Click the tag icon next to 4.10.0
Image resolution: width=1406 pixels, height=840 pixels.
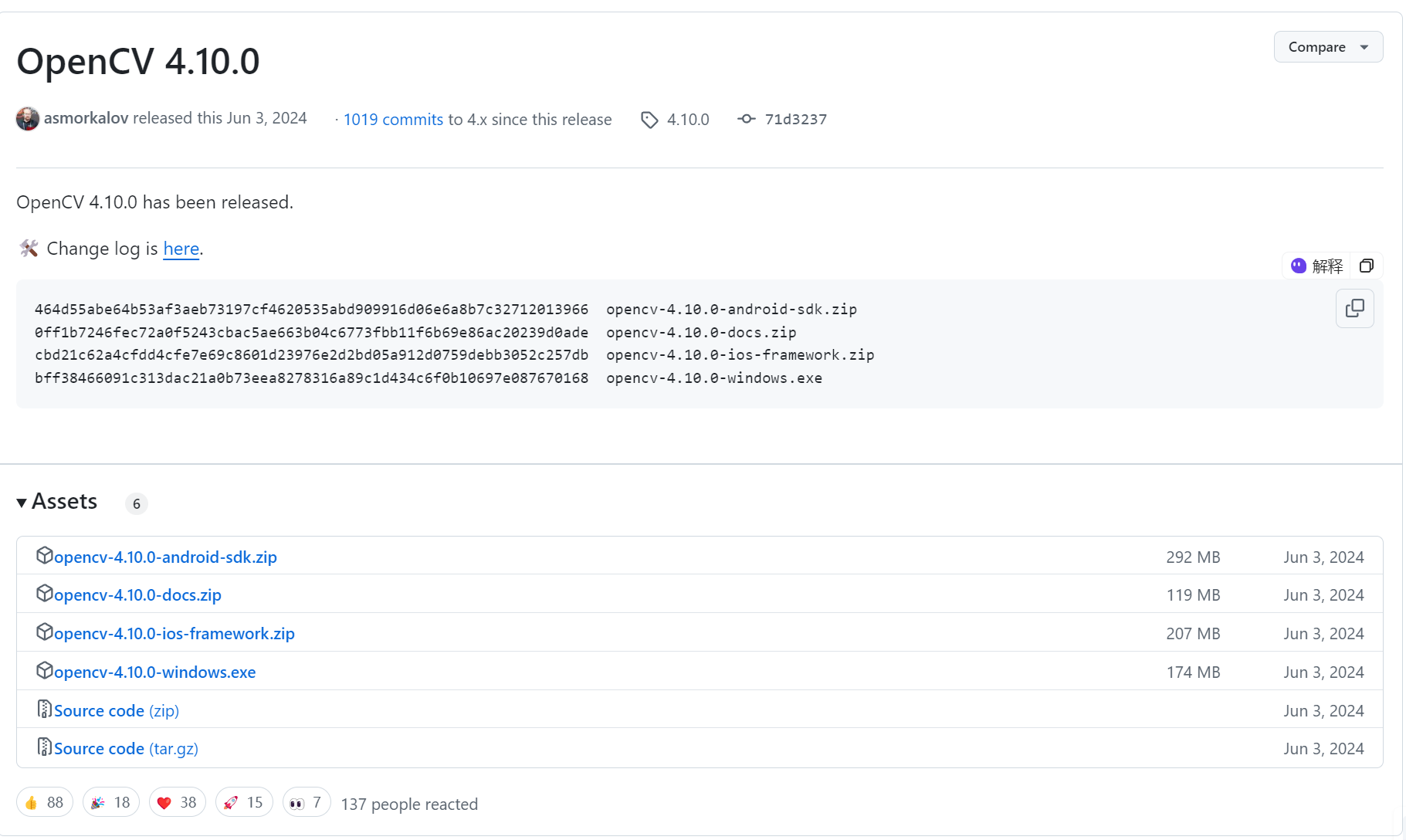pos(649,120)
